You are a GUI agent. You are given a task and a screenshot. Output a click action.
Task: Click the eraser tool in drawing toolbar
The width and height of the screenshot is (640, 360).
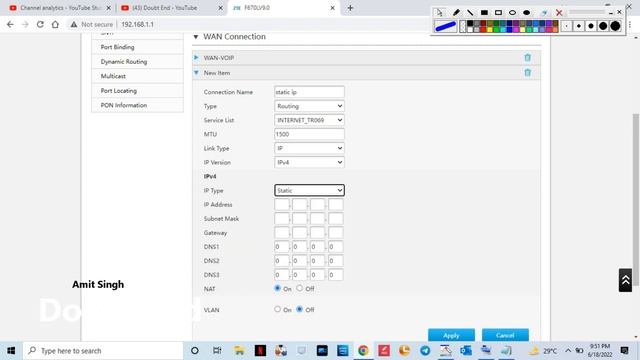(544, 13)
